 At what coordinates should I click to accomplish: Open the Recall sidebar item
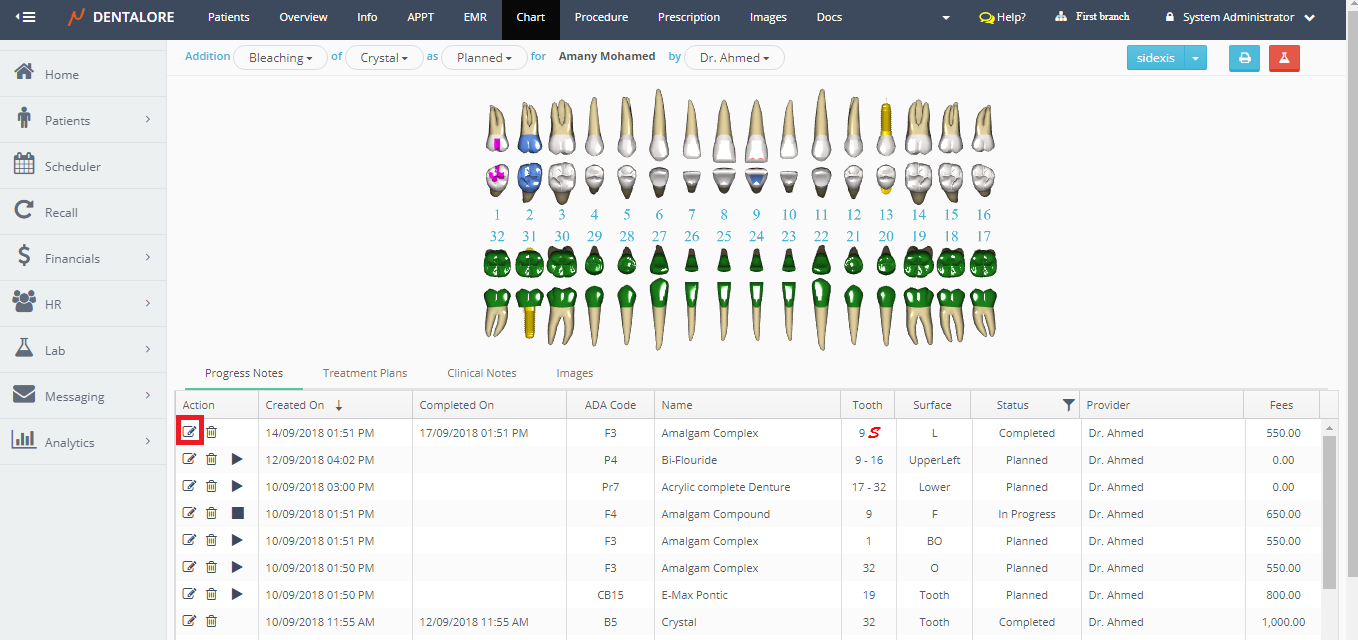[x=61, y=212]
